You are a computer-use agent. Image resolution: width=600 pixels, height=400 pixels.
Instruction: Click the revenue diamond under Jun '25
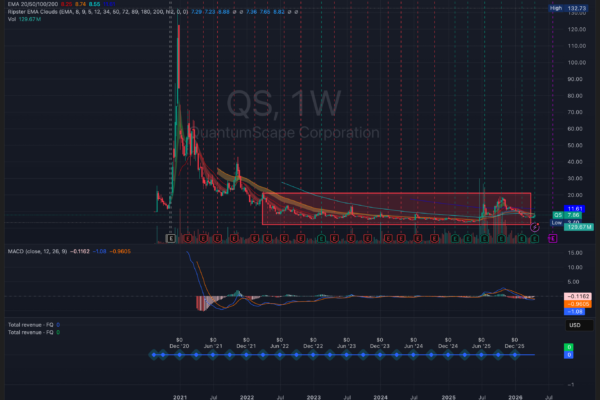481,355
